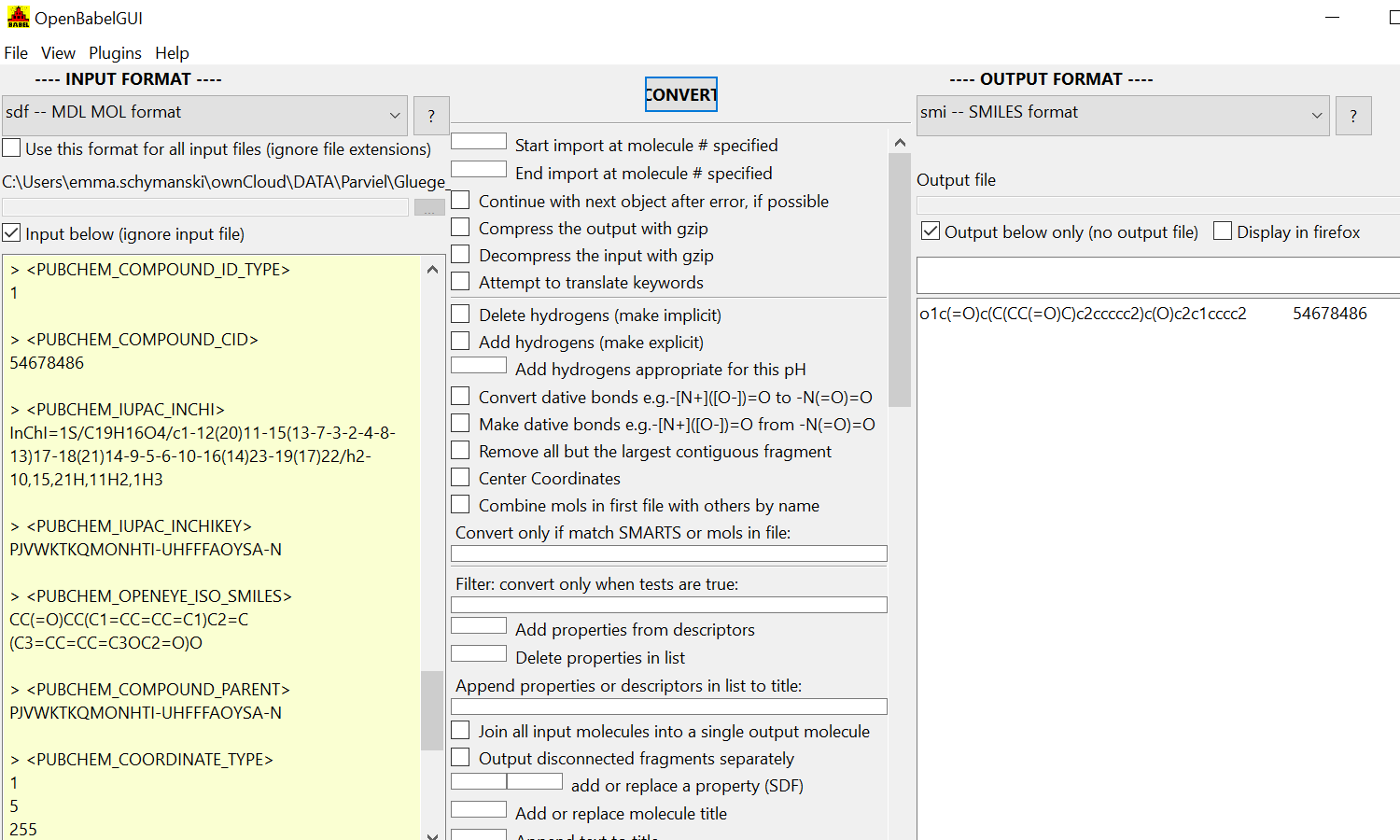The height and width of the screenshot is (840, 1400).
Task: Check 'Join all input molecules into a single output'
Action: point(460,730)
